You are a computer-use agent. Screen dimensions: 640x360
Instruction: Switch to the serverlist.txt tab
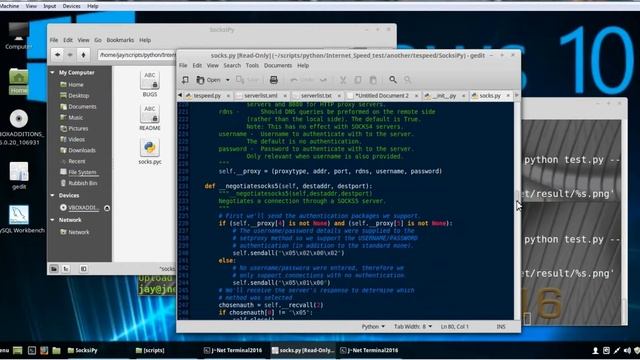316,96
